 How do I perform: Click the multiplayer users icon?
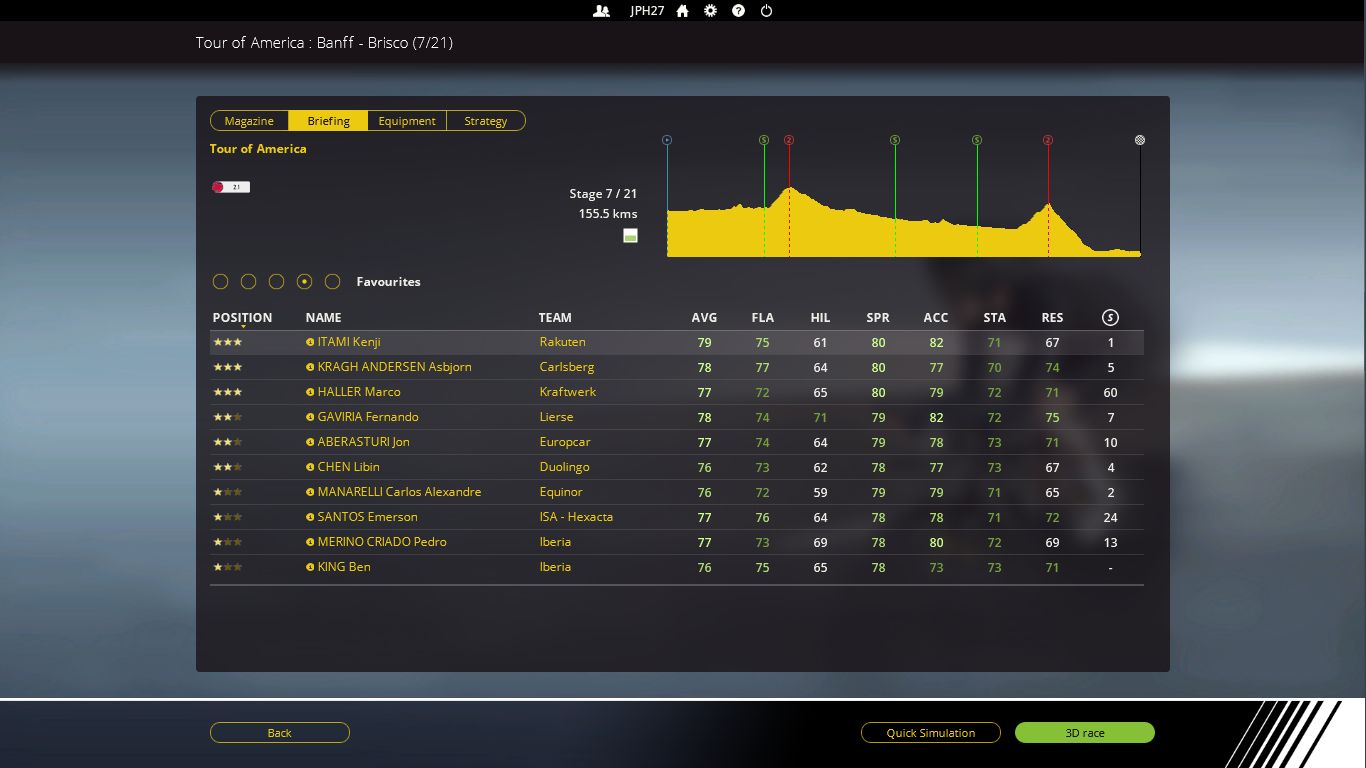click(601, 11)
